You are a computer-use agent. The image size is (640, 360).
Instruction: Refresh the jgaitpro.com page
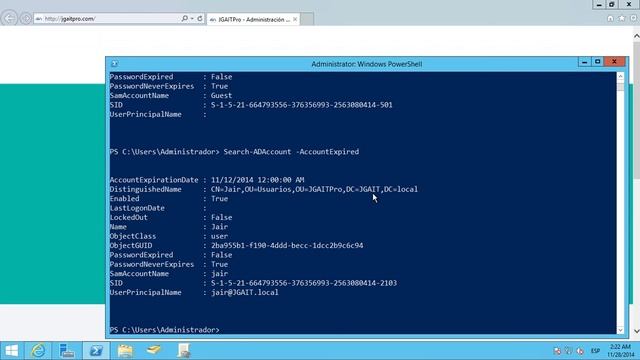click(200, 18)
